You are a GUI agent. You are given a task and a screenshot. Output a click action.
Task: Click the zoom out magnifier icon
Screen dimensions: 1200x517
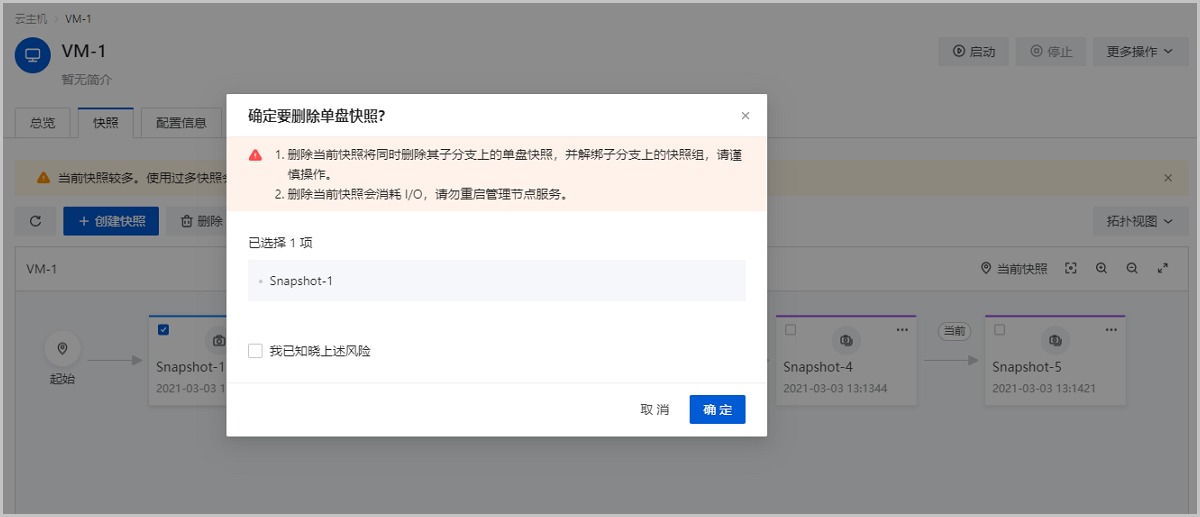pos(1132,269)
